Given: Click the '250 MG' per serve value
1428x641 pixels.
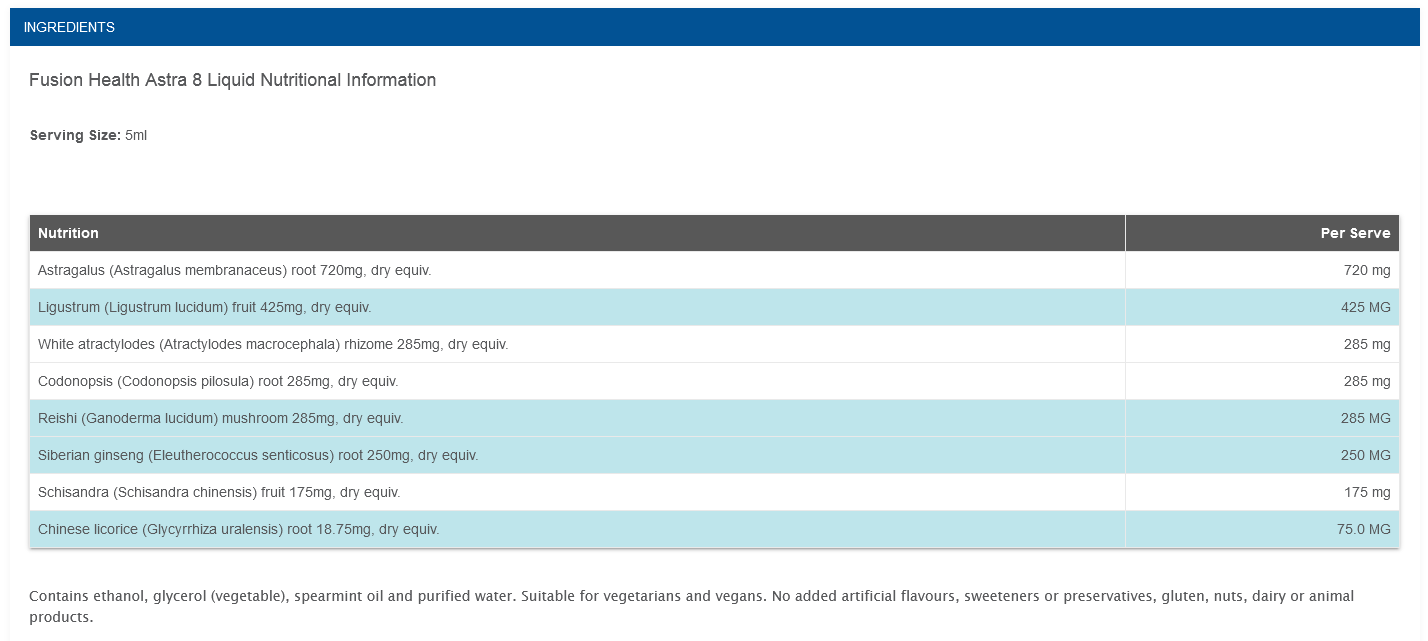Looking at the screenshot, I should 1366,455.
